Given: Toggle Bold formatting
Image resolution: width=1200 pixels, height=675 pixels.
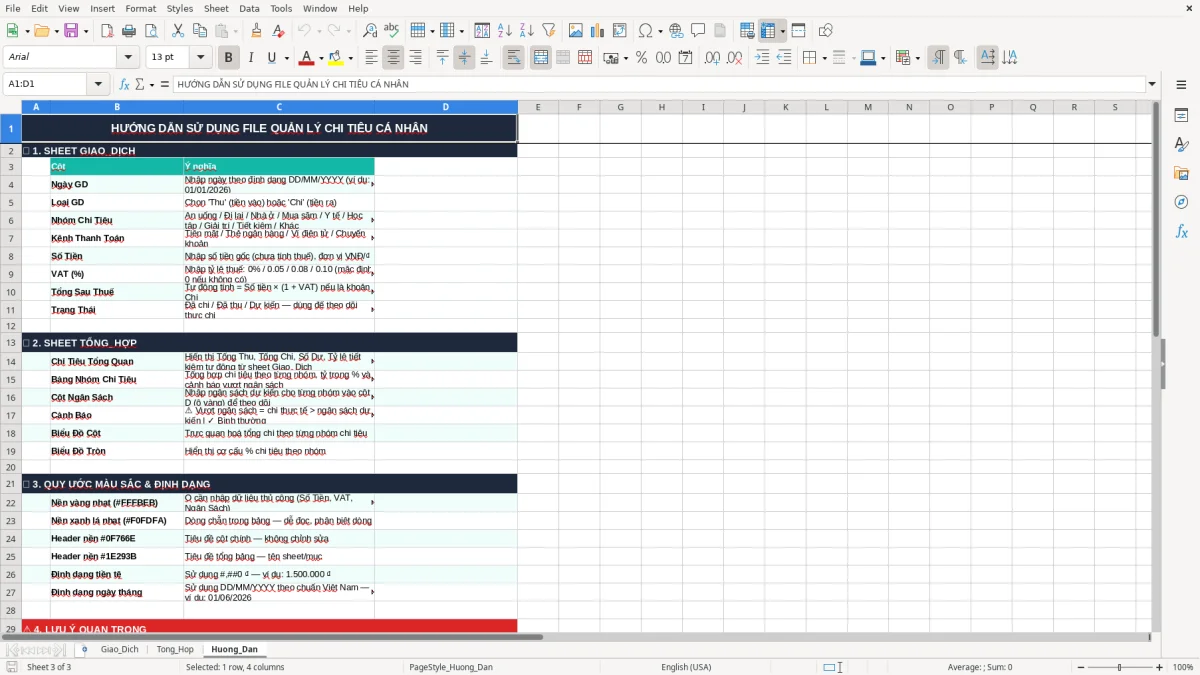Looking at the screenshot, I should coord(229,58).
